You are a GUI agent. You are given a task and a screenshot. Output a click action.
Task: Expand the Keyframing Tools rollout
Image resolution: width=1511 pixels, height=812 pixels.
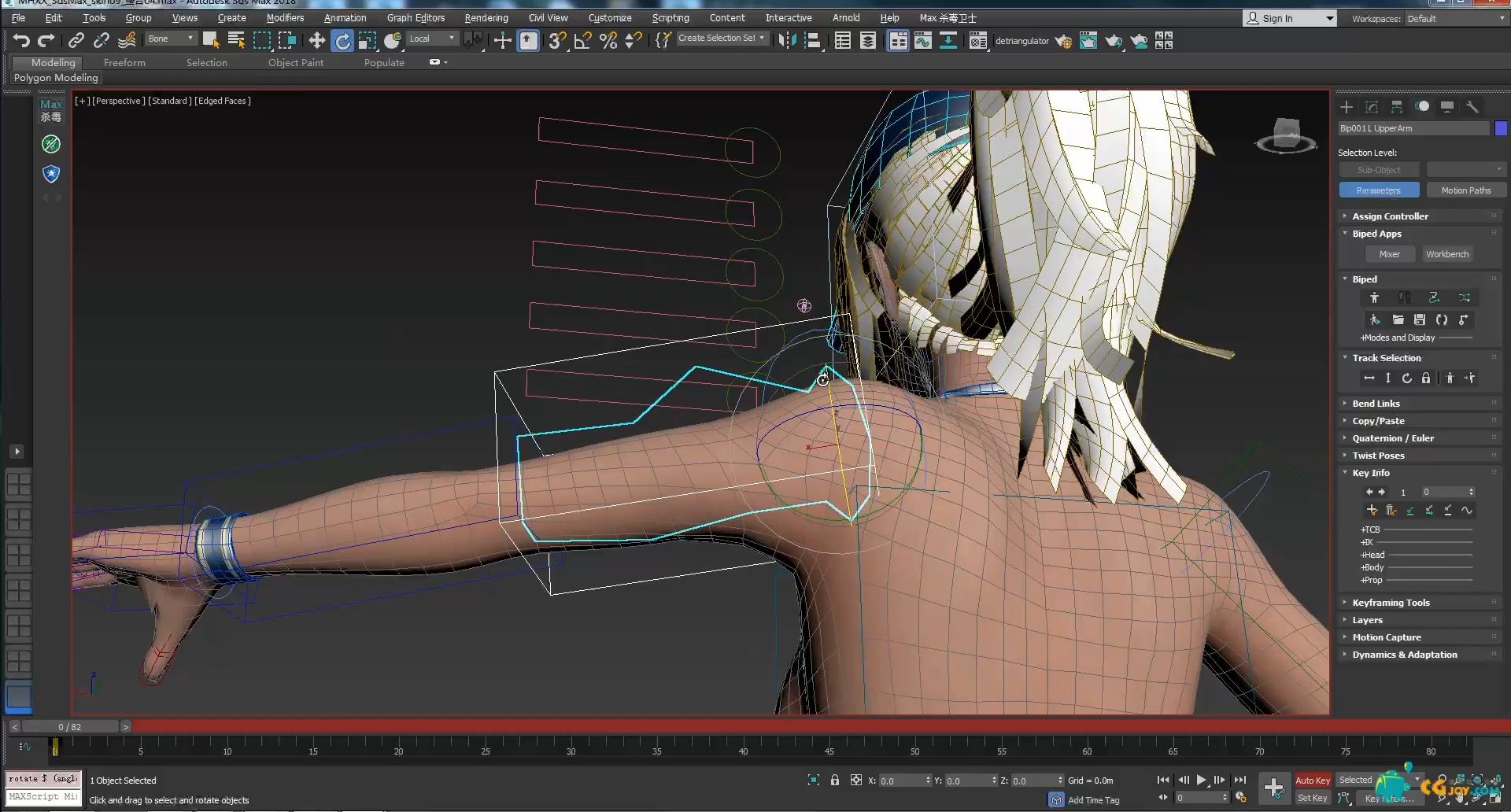(1420, 603)
